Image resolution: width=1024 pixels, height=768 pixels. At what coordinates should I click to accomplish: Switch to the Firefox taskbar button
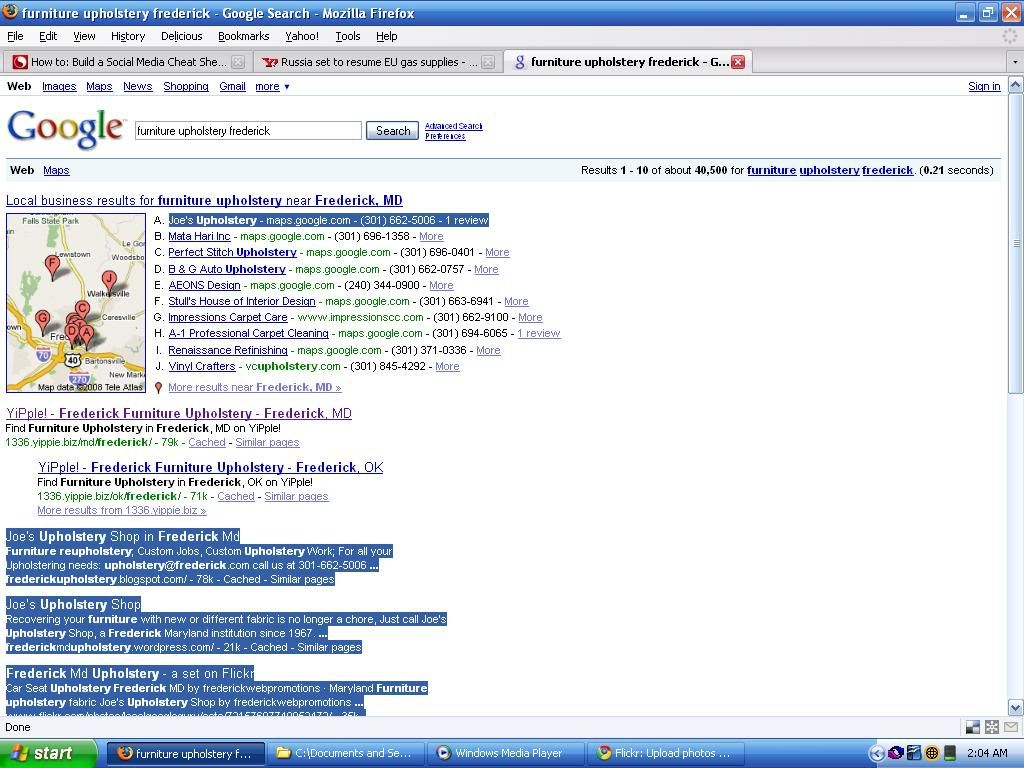click(185, 753)
